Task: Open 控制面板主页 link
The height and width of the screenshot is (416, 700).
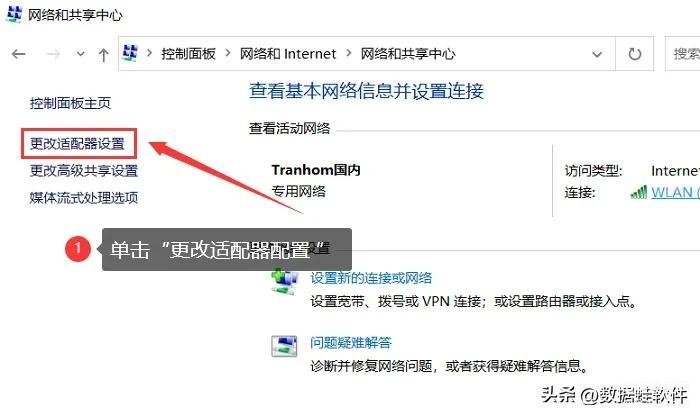Action: [x=70, y=103]
